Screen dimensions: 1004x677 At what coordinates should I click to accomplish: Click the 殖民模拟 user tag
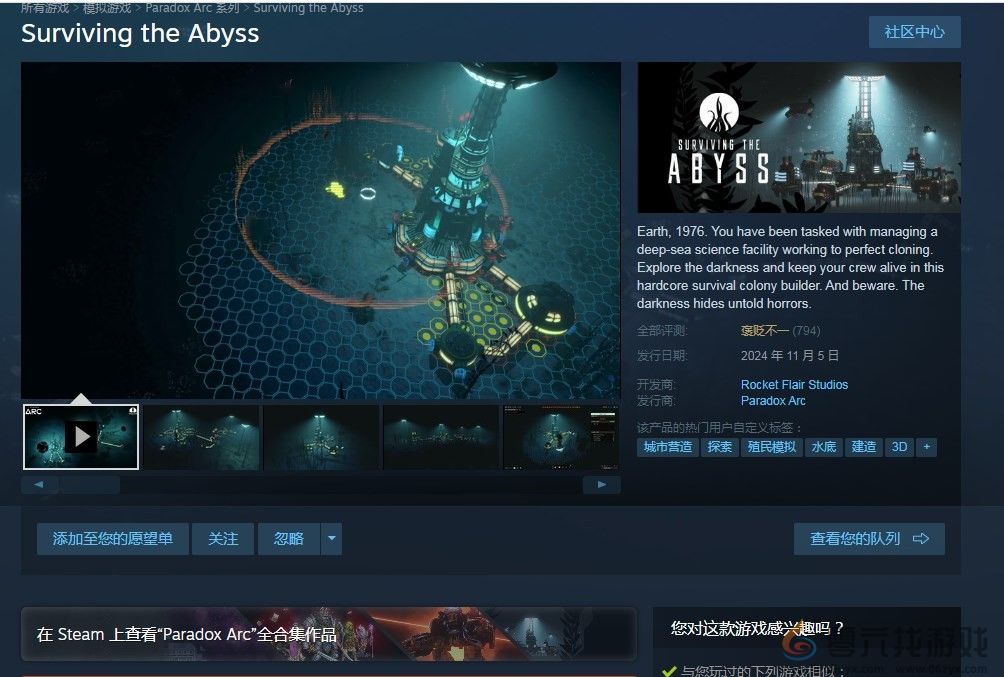coord(775,447)
